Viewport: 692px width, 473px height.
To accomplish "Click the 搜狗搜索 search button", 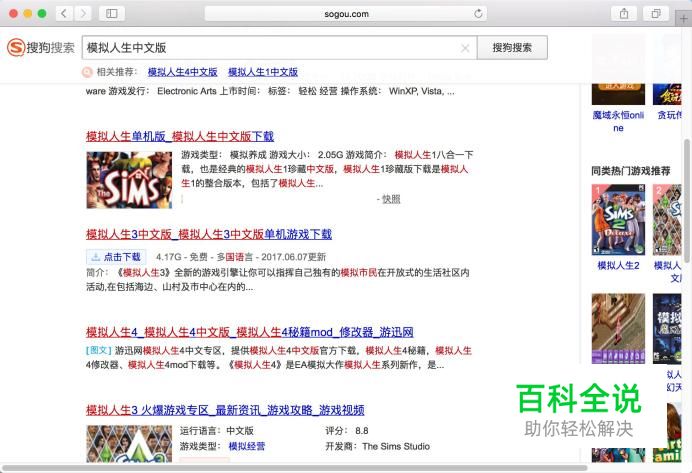I will click(x=512, y=48).
